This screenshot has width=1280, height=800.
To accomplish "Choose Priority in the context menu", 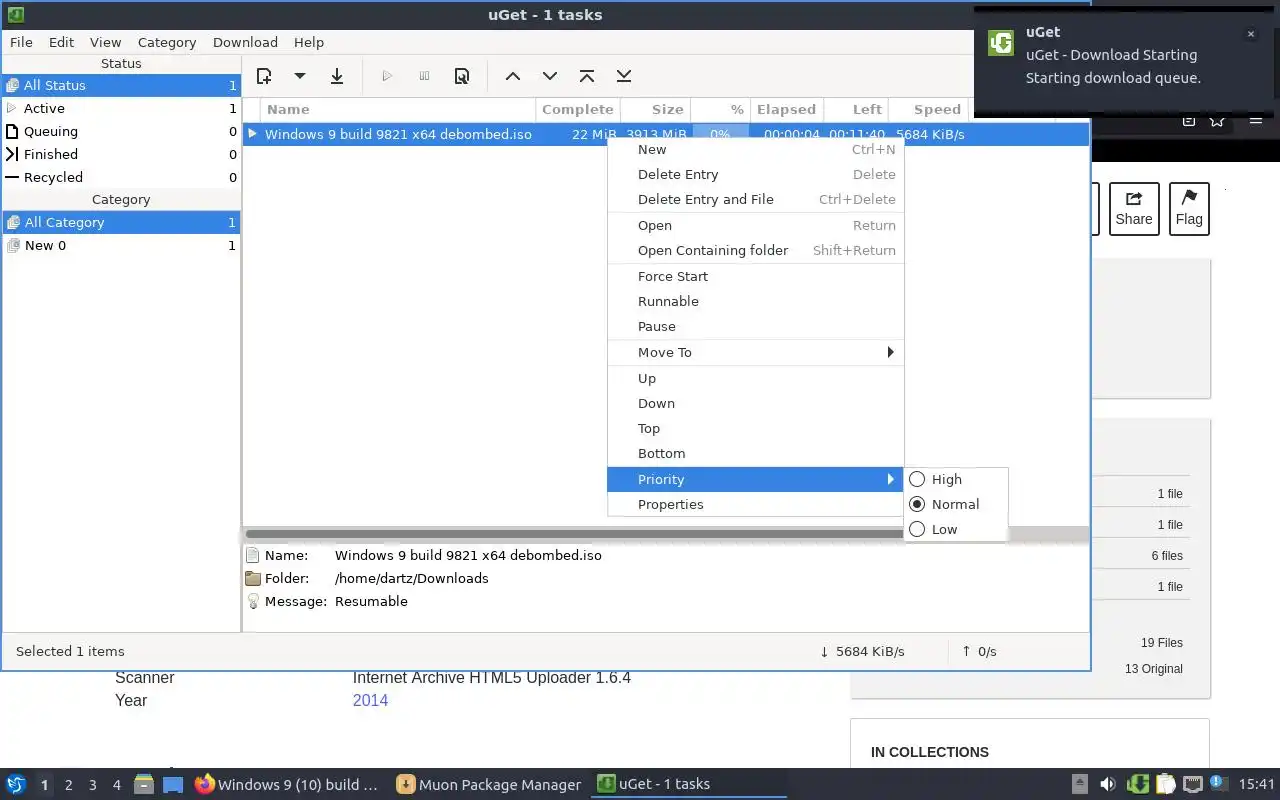I will coord(755,479).
